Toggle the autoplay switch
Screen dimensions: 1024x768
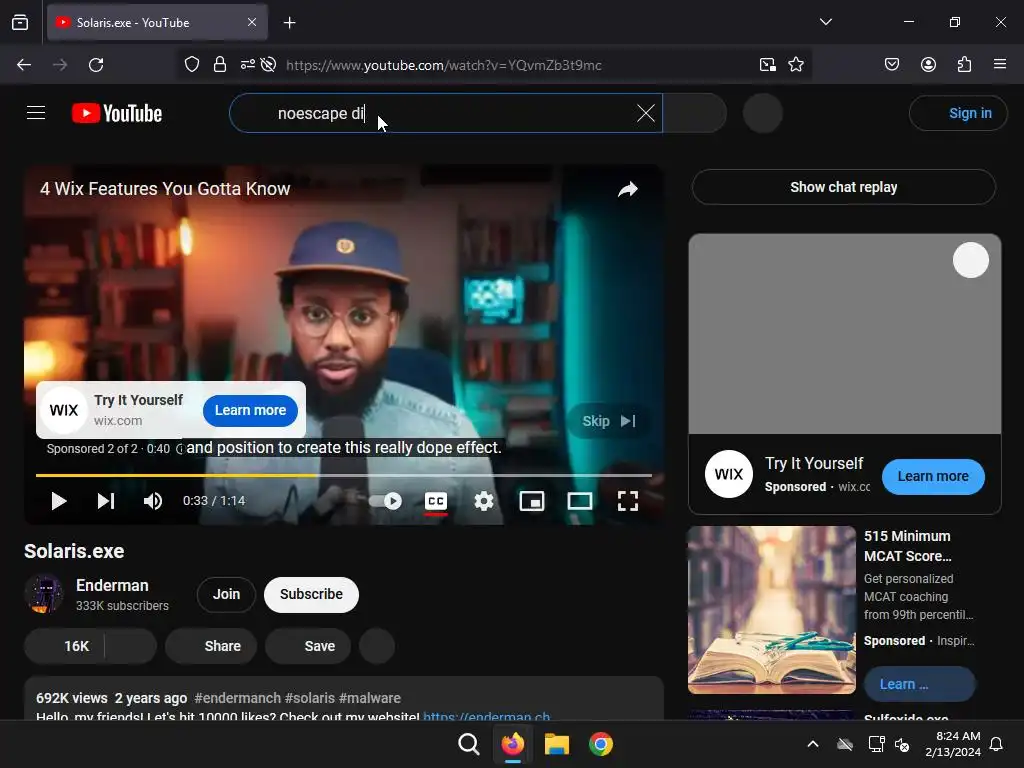click(385, 501)
